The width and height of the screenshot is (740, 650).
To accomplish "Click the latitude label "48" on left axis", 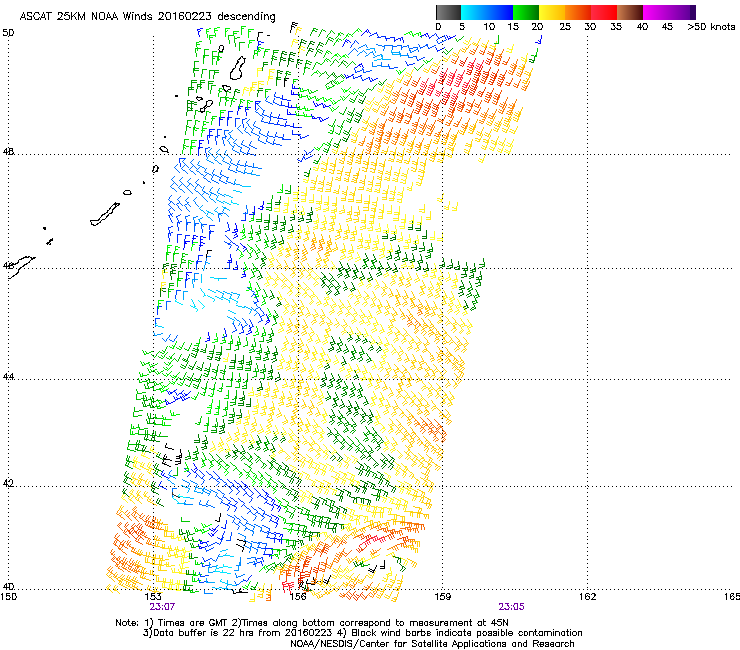I will [8, 152].
